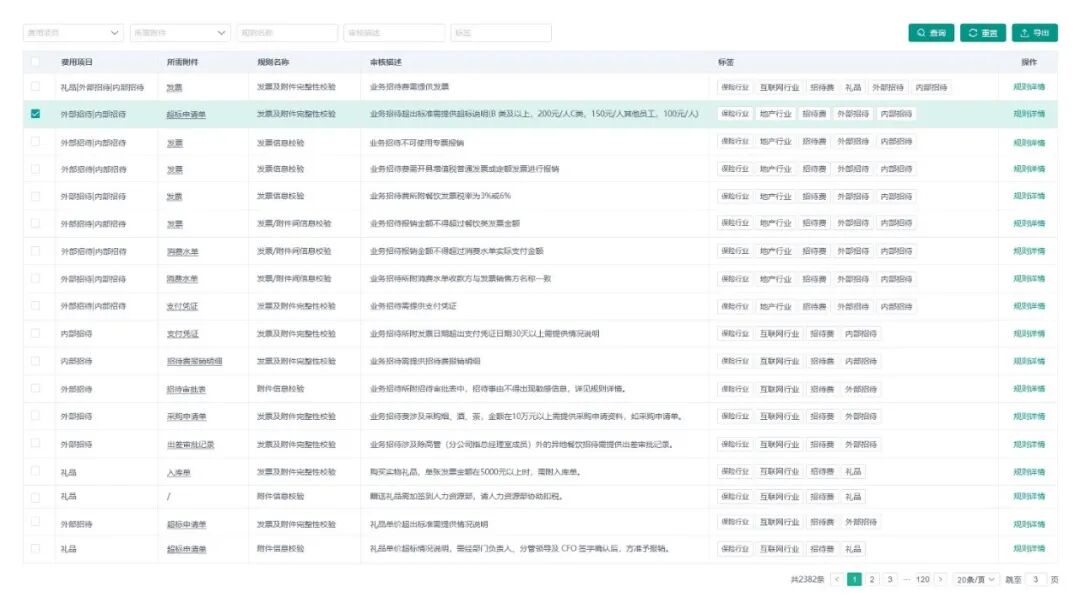Focus the 规则名称 filter input

pyautogui.click(x=287, y=32)
